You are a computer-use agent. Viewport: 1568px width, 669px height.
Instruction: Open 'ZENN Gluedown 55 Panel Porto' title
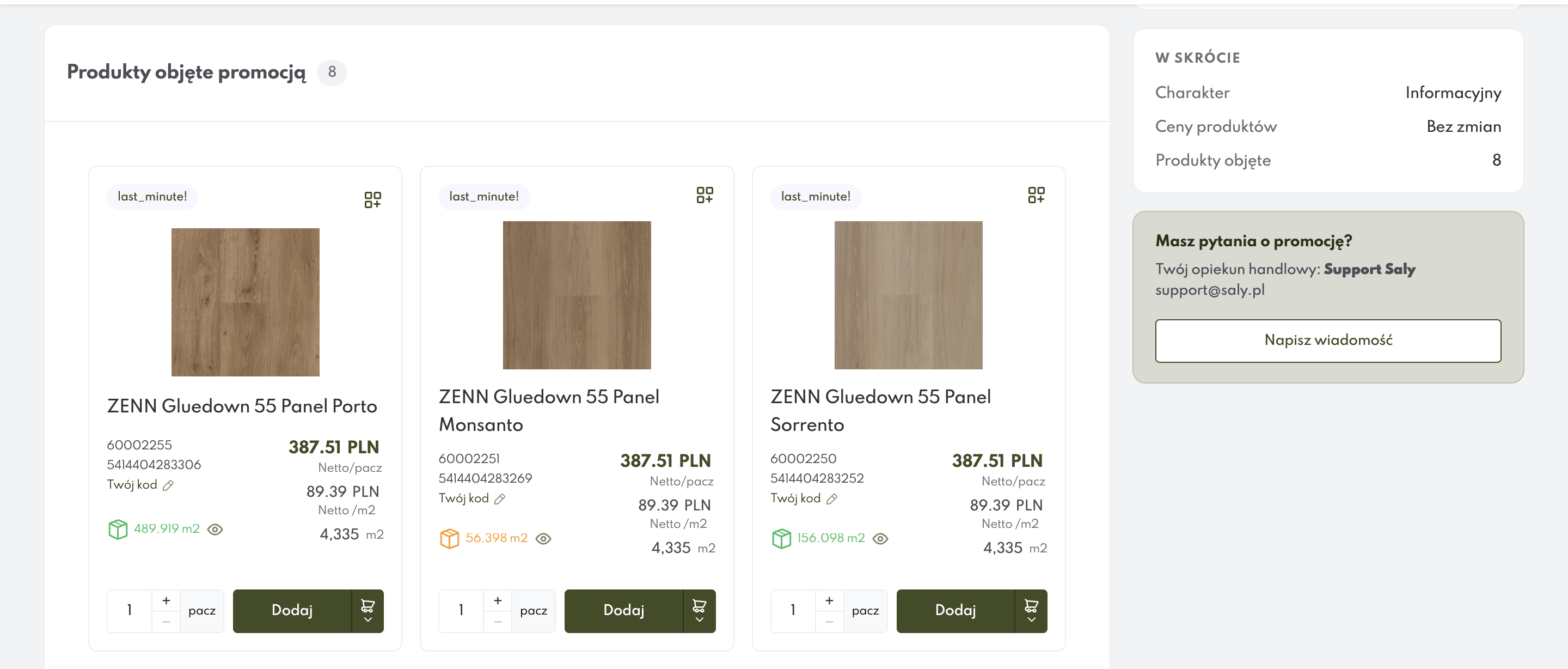[242, 406]
